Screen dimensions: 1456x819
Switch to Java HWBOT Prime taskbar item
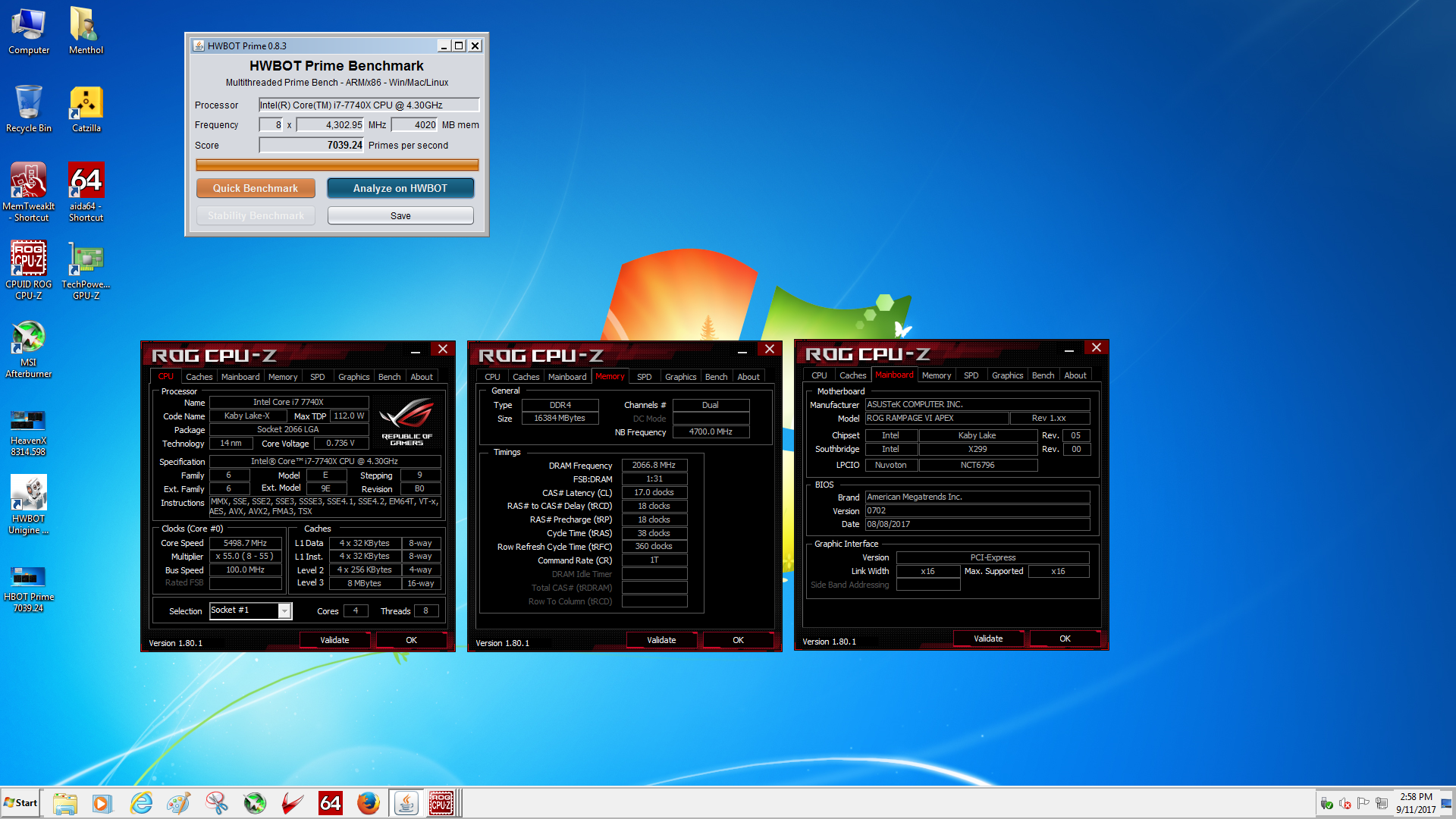click(x=406, y=803)
